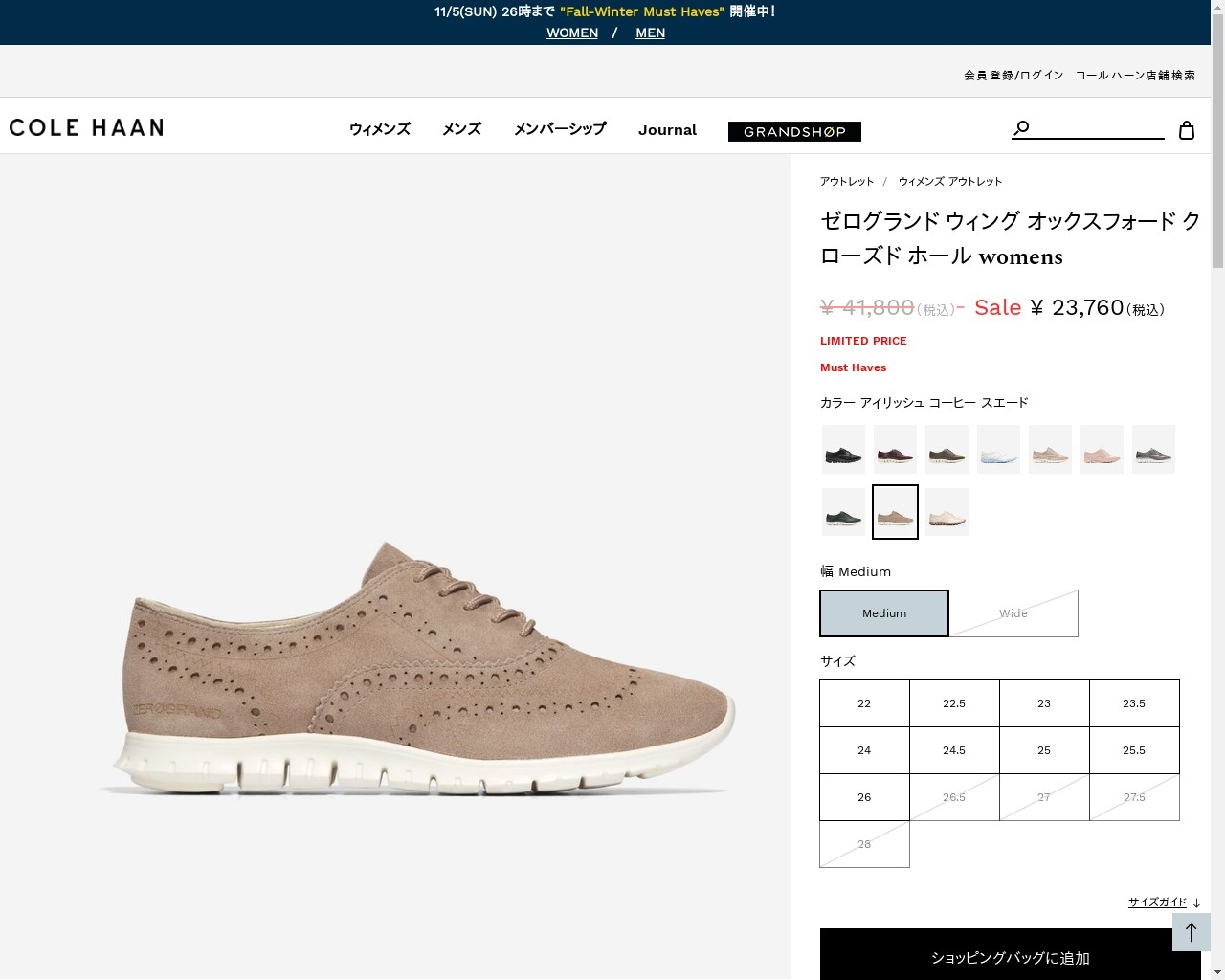
Task: Click the search input field
Action: click(x=1098, y=128)
